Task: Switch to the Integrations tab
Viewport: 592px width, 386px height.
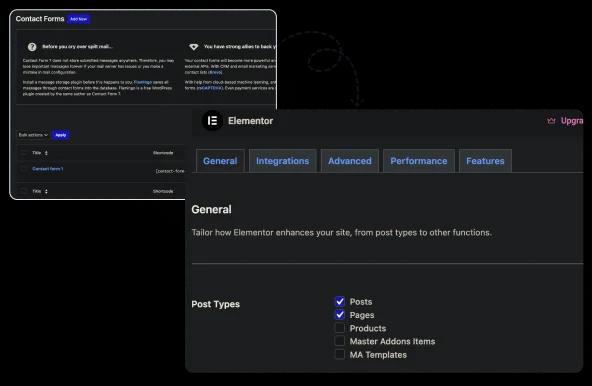Action: point(282,161)
